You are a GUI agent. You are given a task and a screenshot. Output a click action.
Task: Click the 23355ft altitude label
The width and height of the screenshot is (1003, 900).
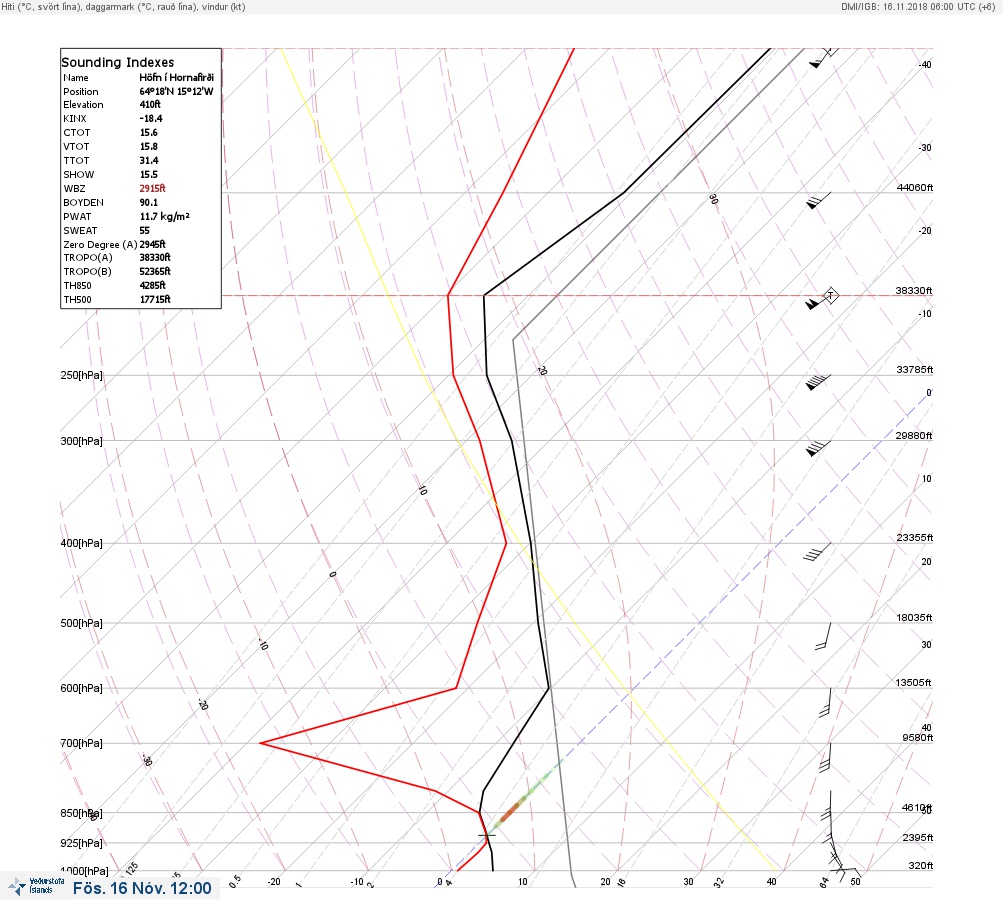[x=915, y=537]
